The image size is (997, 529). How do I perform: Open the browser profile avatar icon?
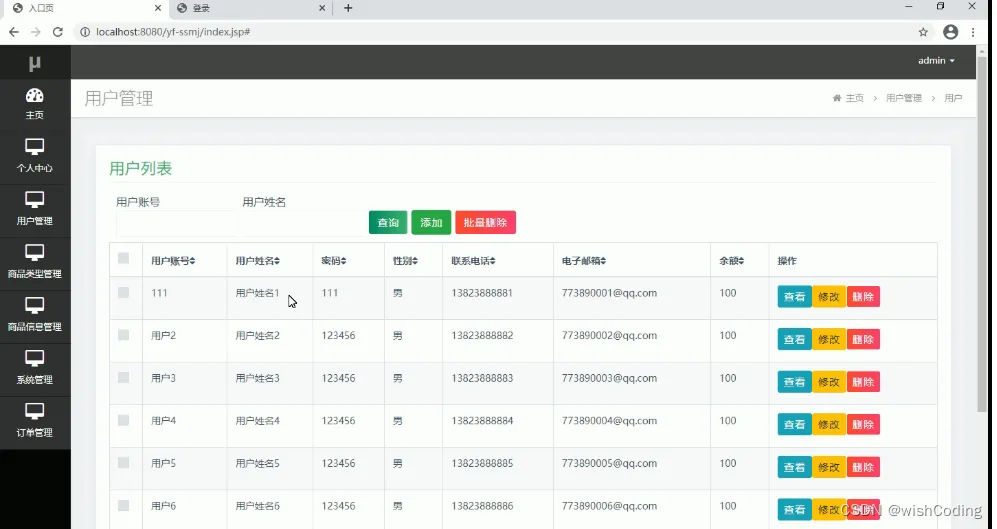click(951, 32)
